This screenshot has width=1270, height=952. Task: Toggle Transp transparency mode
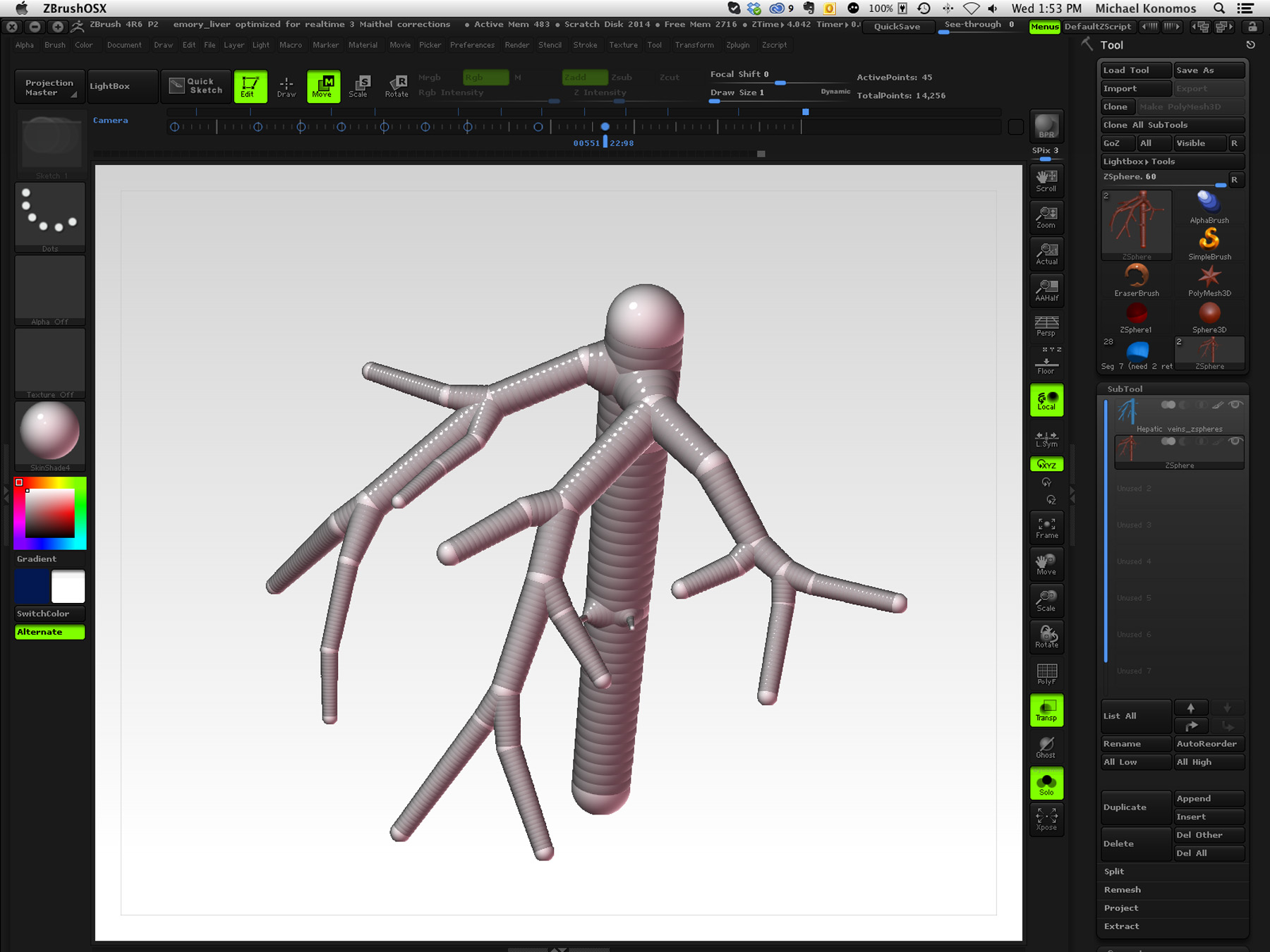click(1046, 710)
